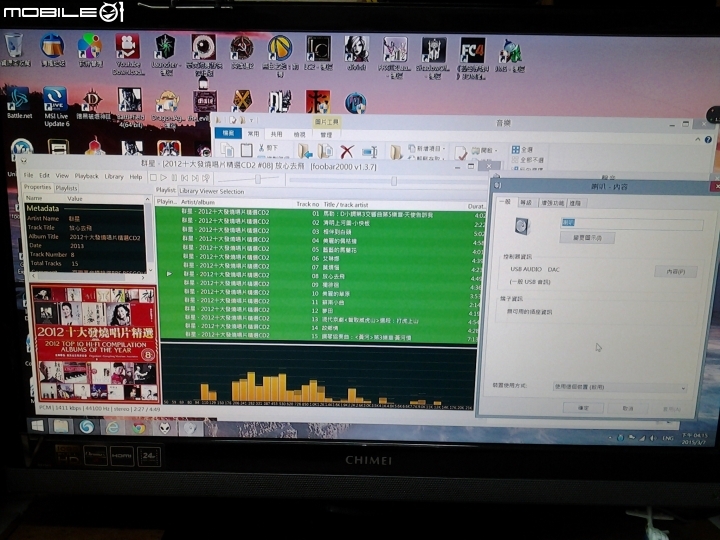
Task: Open the Launcher desktop shortcut icon
Action: 165,54
